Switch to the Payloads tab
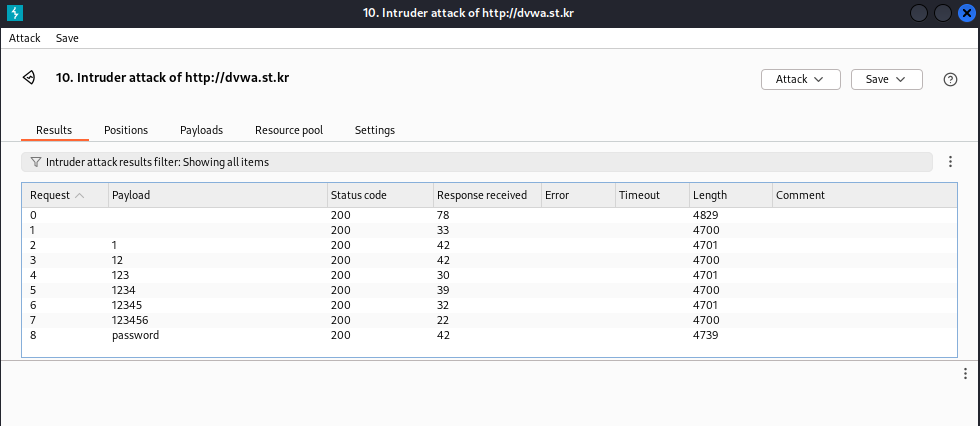The height and width of the screenshot is (426, 980). coord(201,130)
